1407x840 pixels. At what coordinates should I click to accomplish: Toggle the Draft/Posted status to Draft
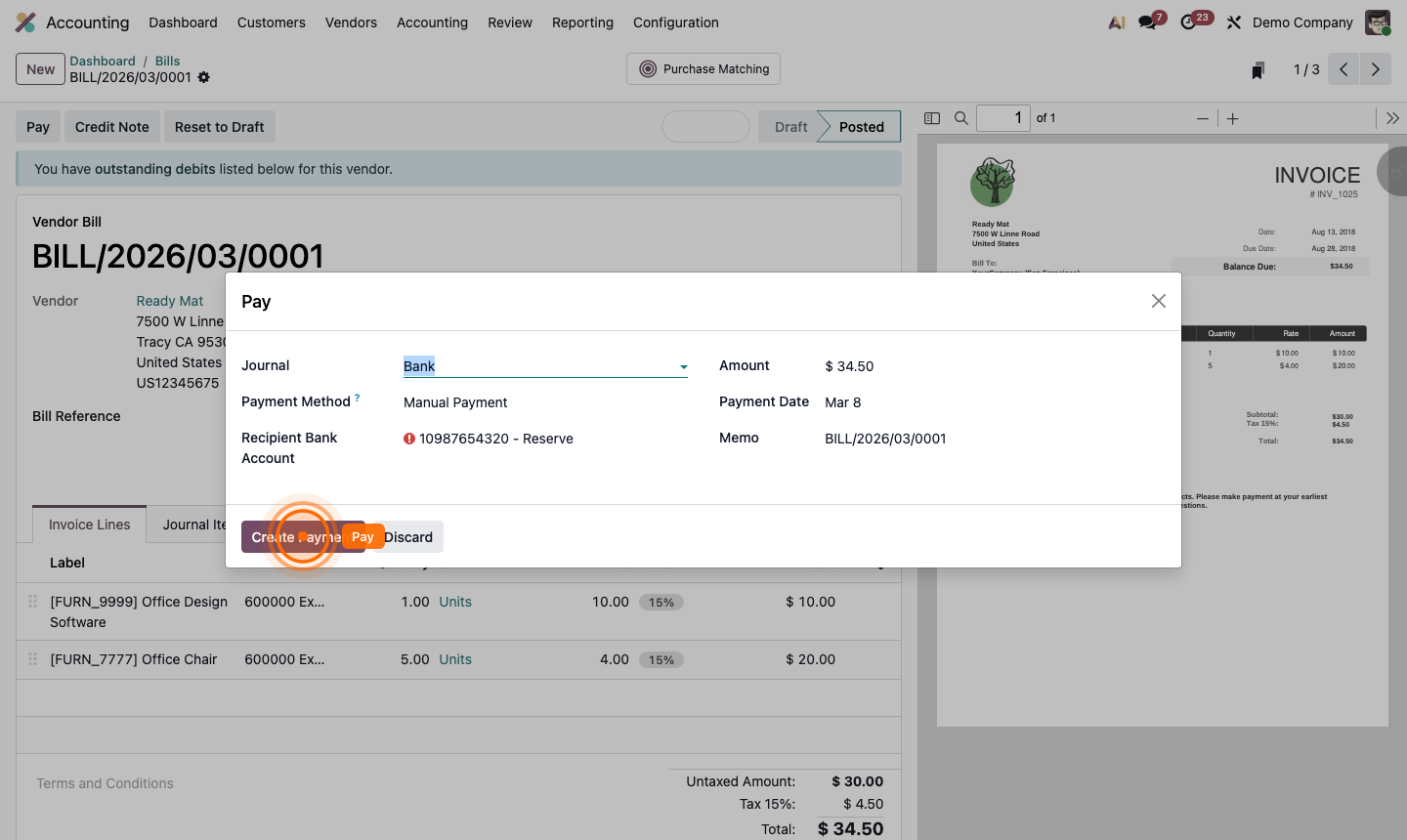(x=791, y=126)
